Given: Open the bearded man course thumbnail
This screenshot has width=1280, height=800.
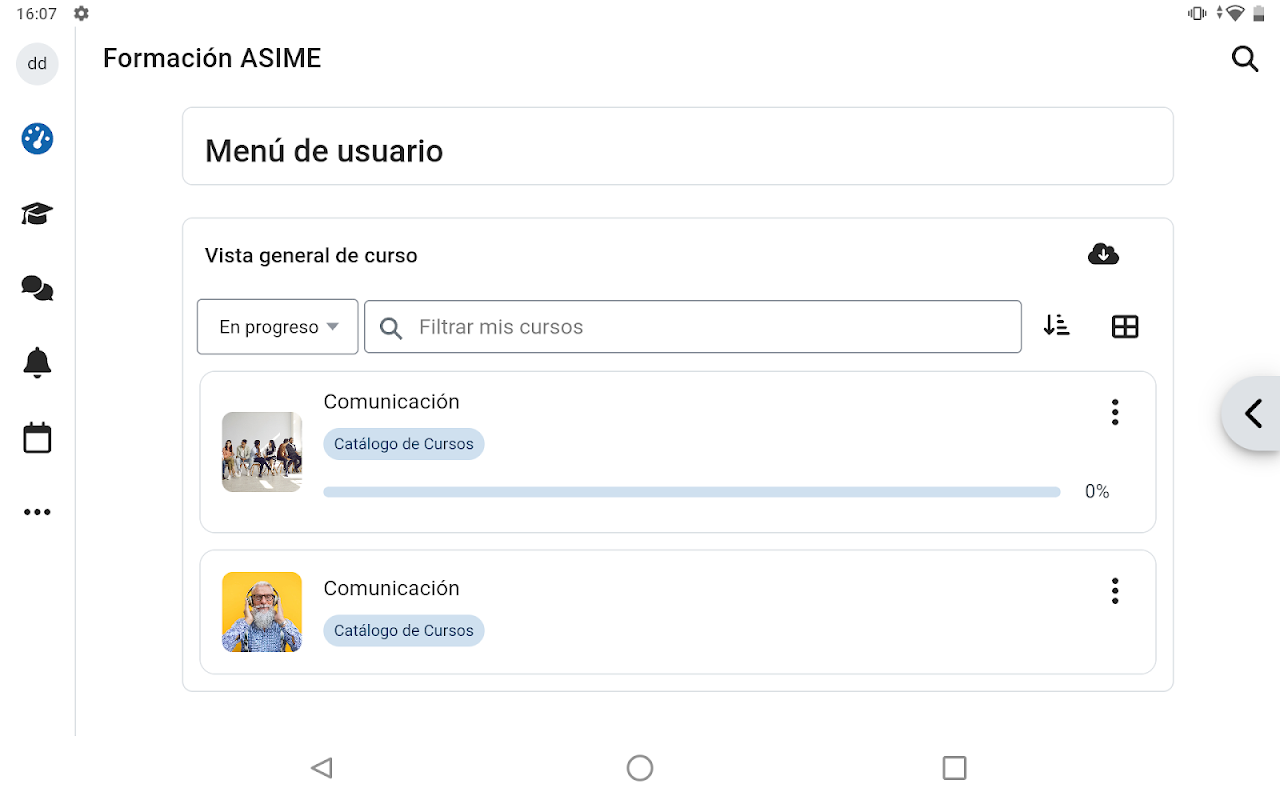Looking at the screenshot, I should coord(262,612).
